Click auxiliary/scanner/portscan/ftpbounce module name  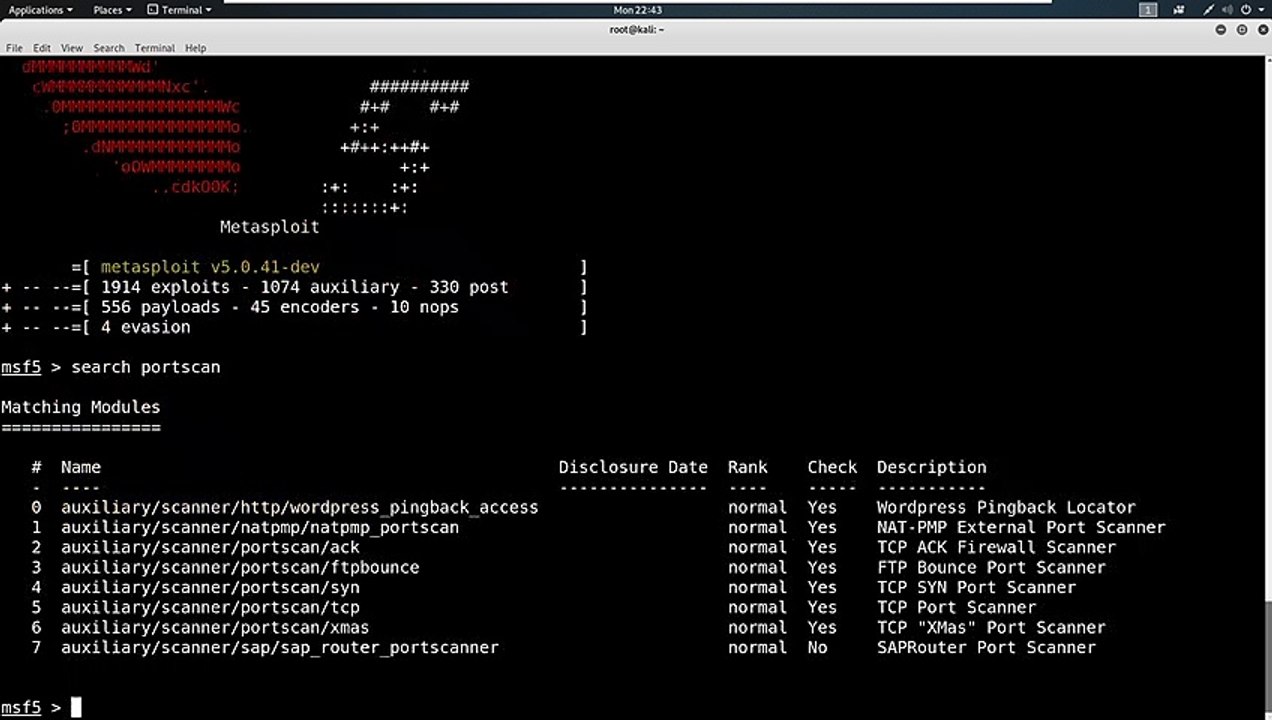(240, 567)
